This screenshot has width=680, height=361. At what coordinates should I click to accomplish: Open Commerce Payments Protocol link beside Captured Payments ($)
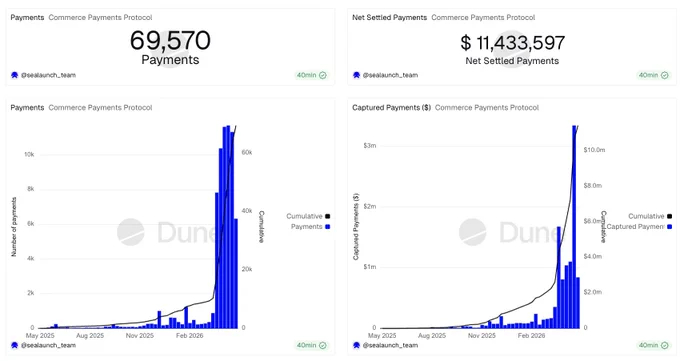tap(487, 107)
